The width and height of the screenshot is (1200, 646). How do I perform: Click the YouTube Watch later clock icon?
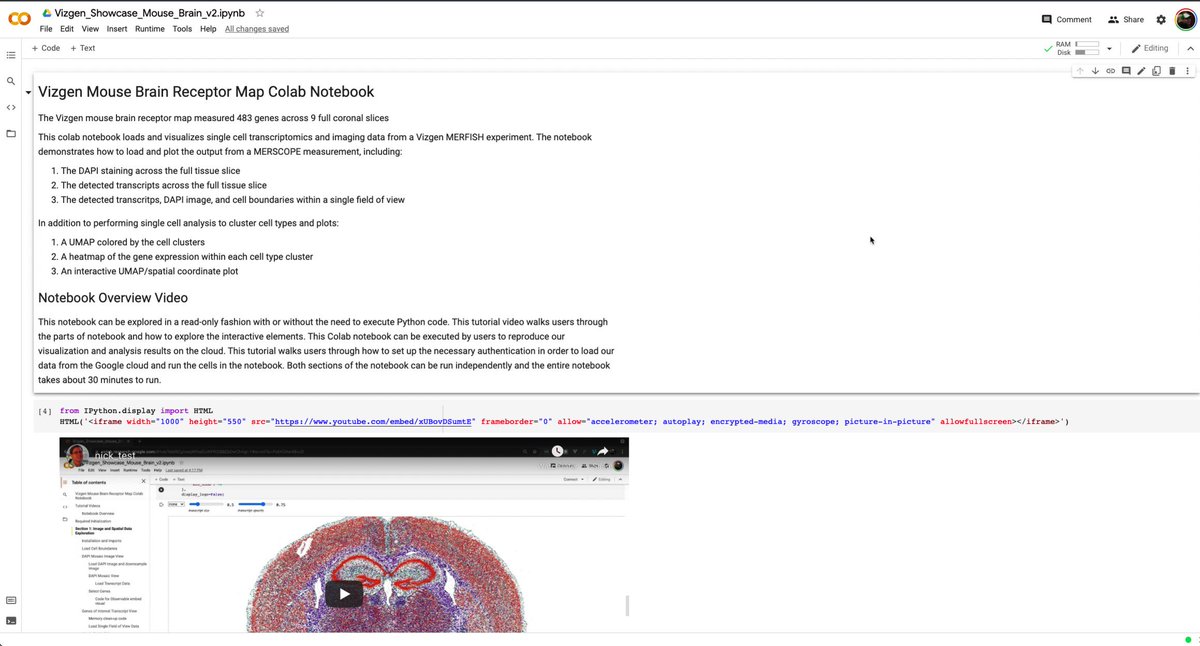coord(557,451)
